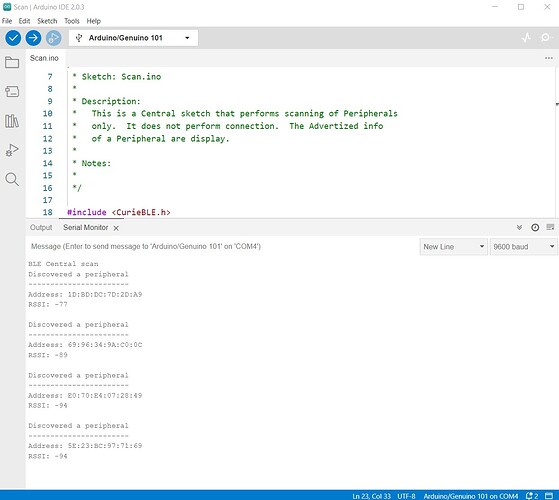The image size is (559, 500).
Task: Click Arduino/Genuino 101 on COM4 status entry
Action: [471, 496]
